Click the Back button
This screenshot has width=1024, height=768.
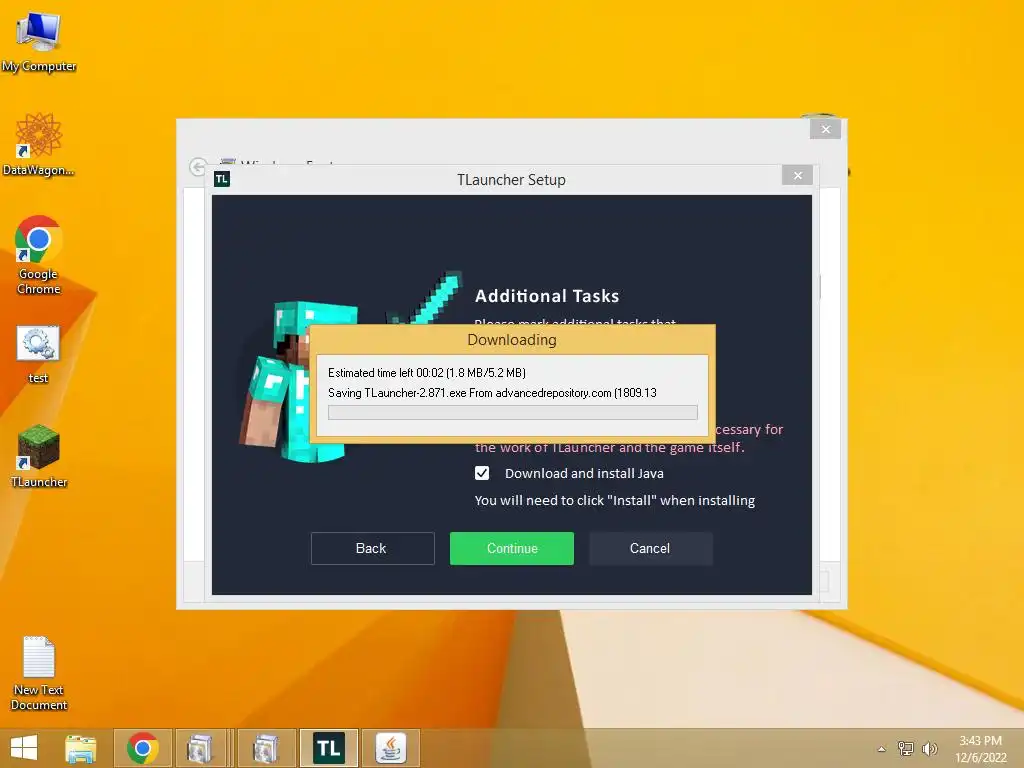click(x=372, y=548)
